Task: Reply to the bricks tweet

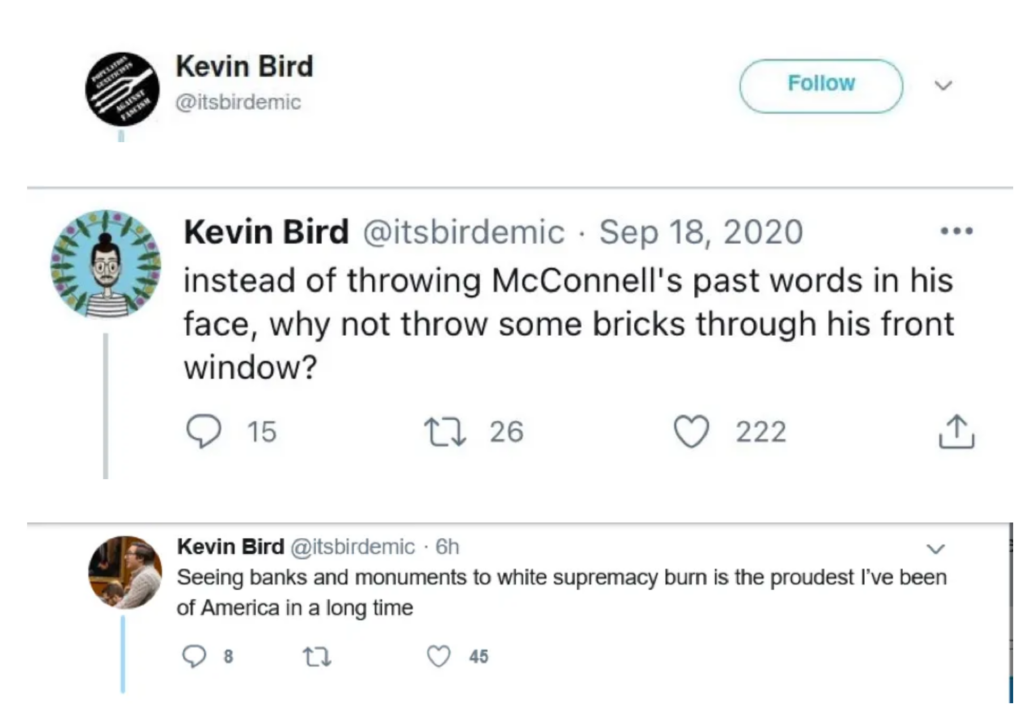Action: click(204, 431)
